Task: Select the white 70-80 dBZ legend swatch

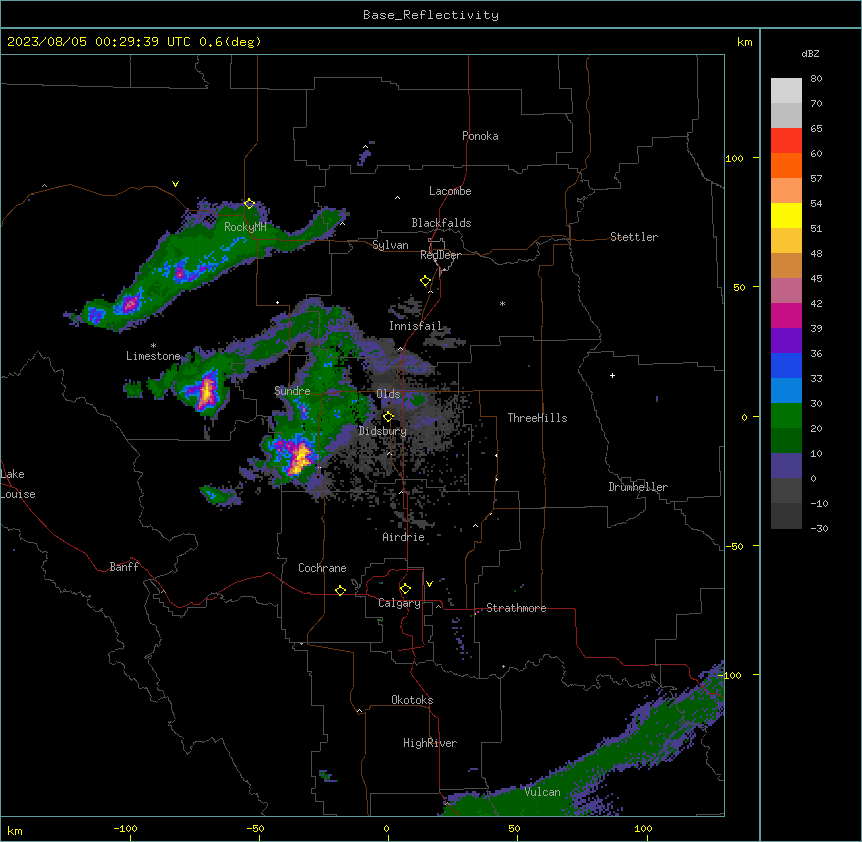Action: tap(786, 91)
